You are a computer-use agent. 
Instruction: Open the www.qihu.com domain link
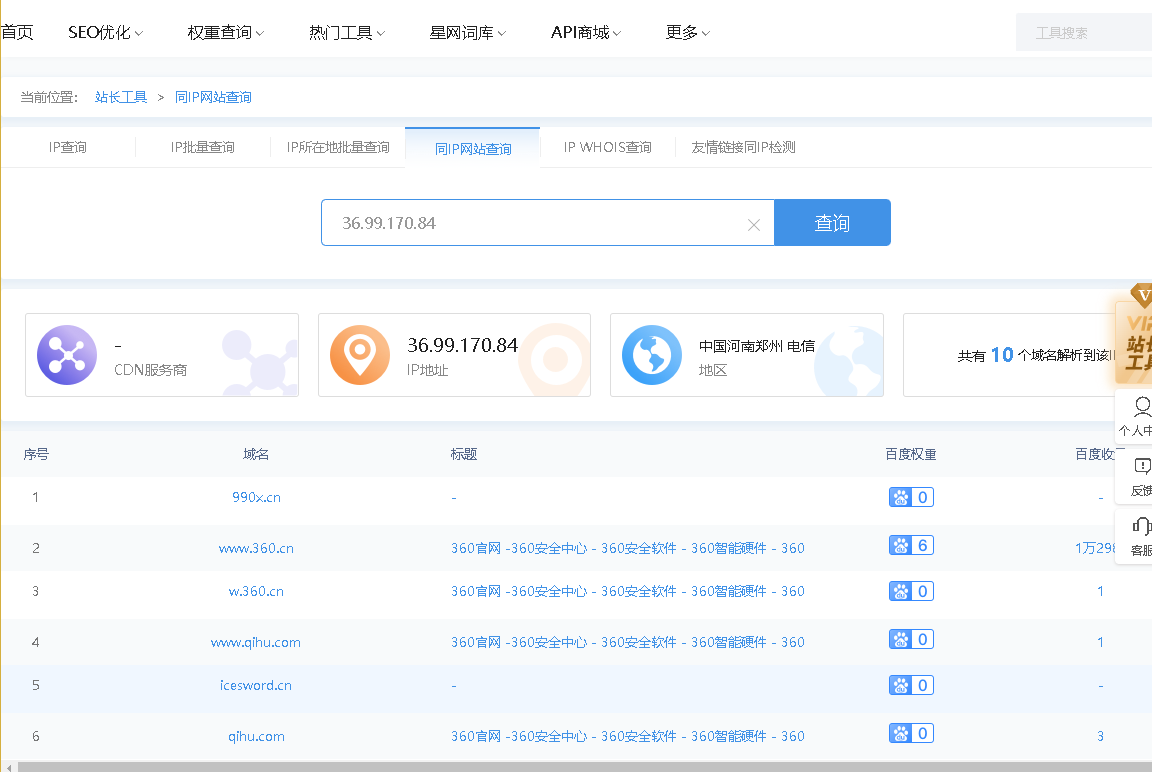(256, 642)
